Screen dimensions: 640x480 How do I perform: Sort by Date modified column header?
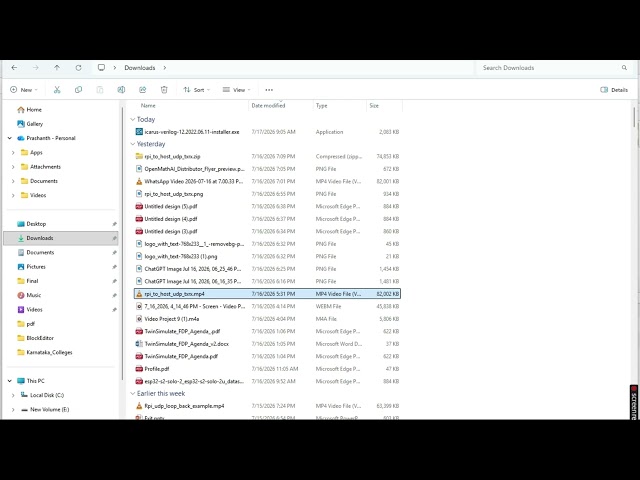click(268, 106)
